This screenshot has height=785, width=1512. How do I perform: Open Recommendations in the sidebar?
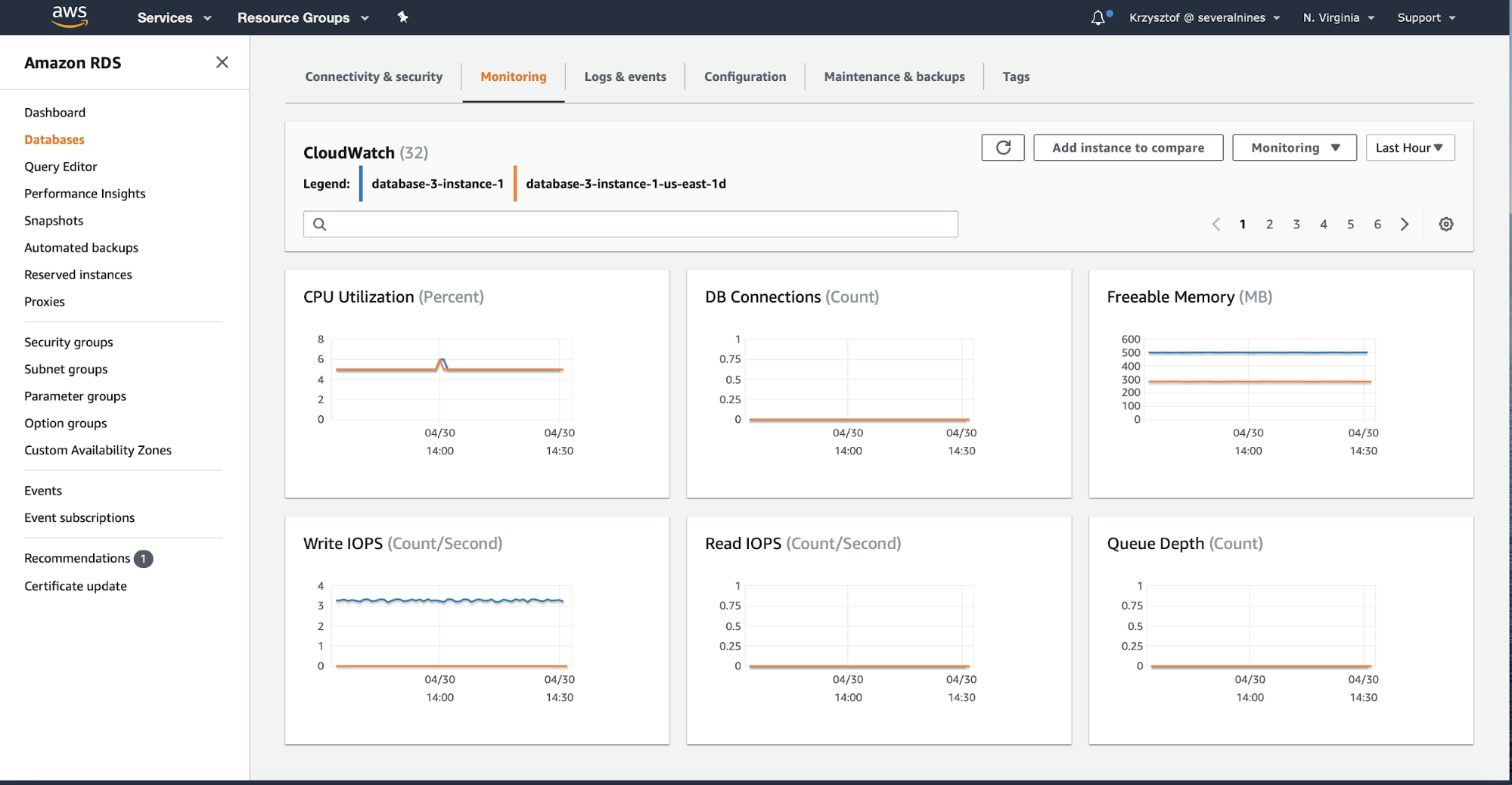click(77, 558)
